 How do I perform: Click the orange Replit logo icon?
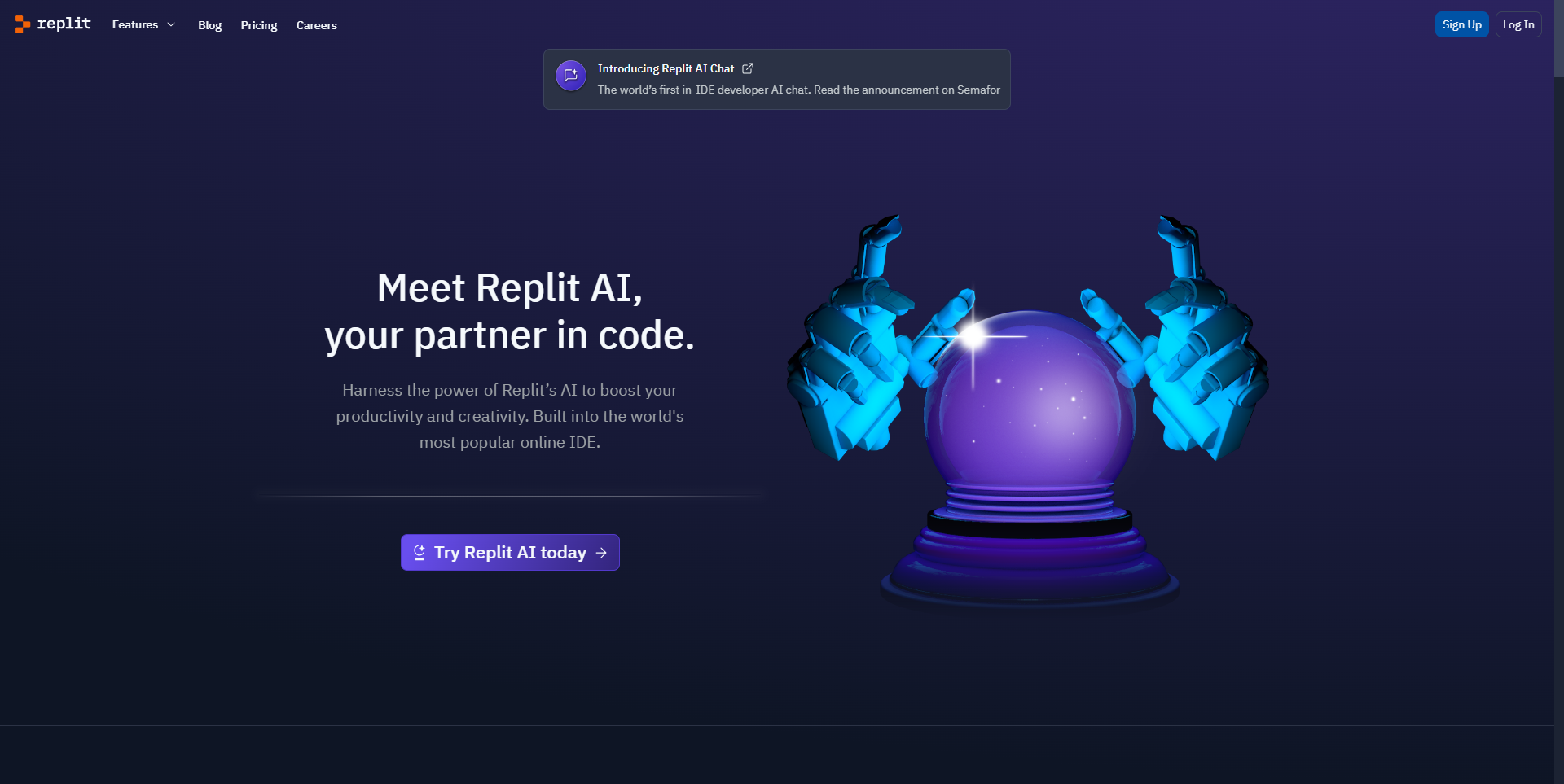click(23, 24)
